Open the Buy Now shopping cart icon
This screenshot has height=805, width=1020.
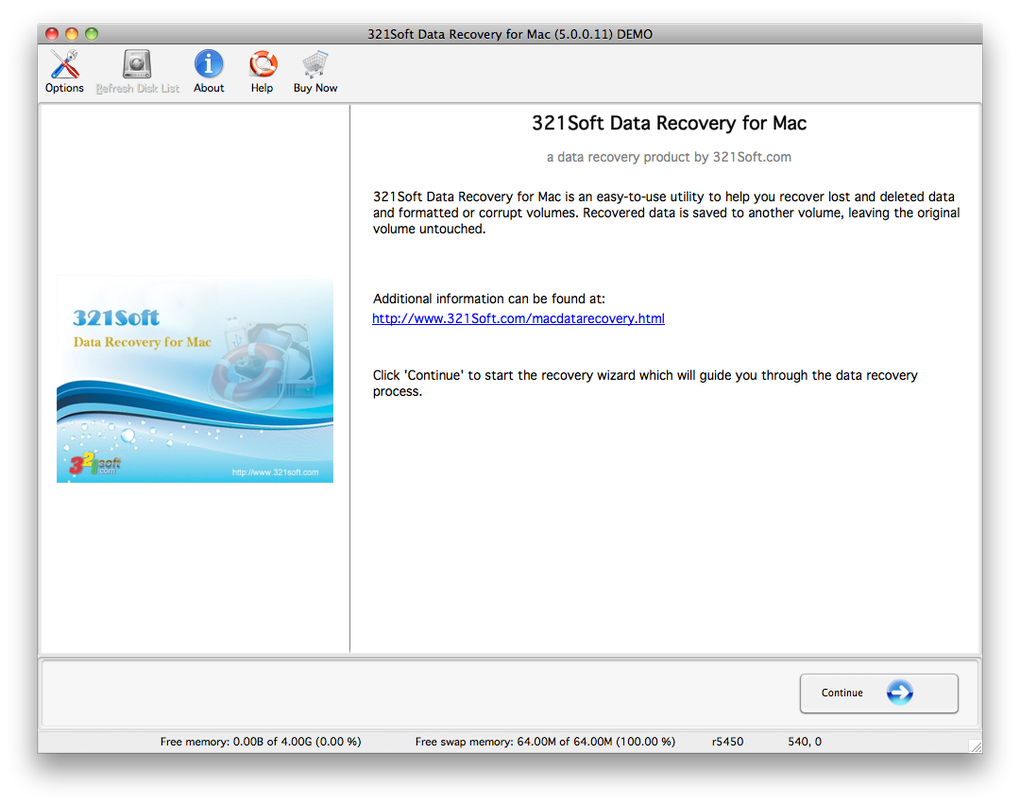point(314,62)
